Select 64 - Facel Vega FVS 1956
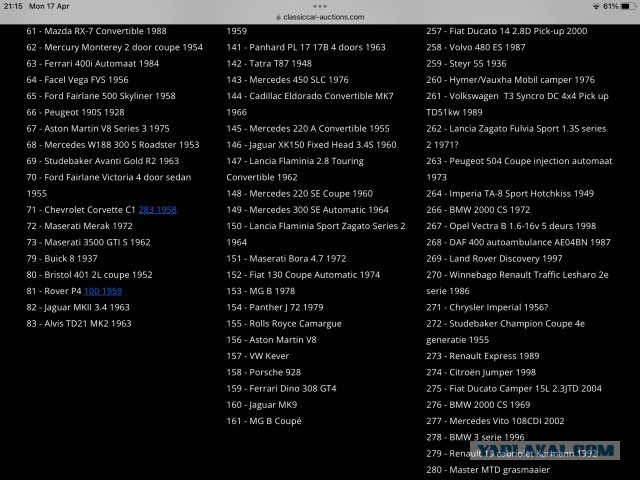 pyautogui.click(x=78, y=80)
